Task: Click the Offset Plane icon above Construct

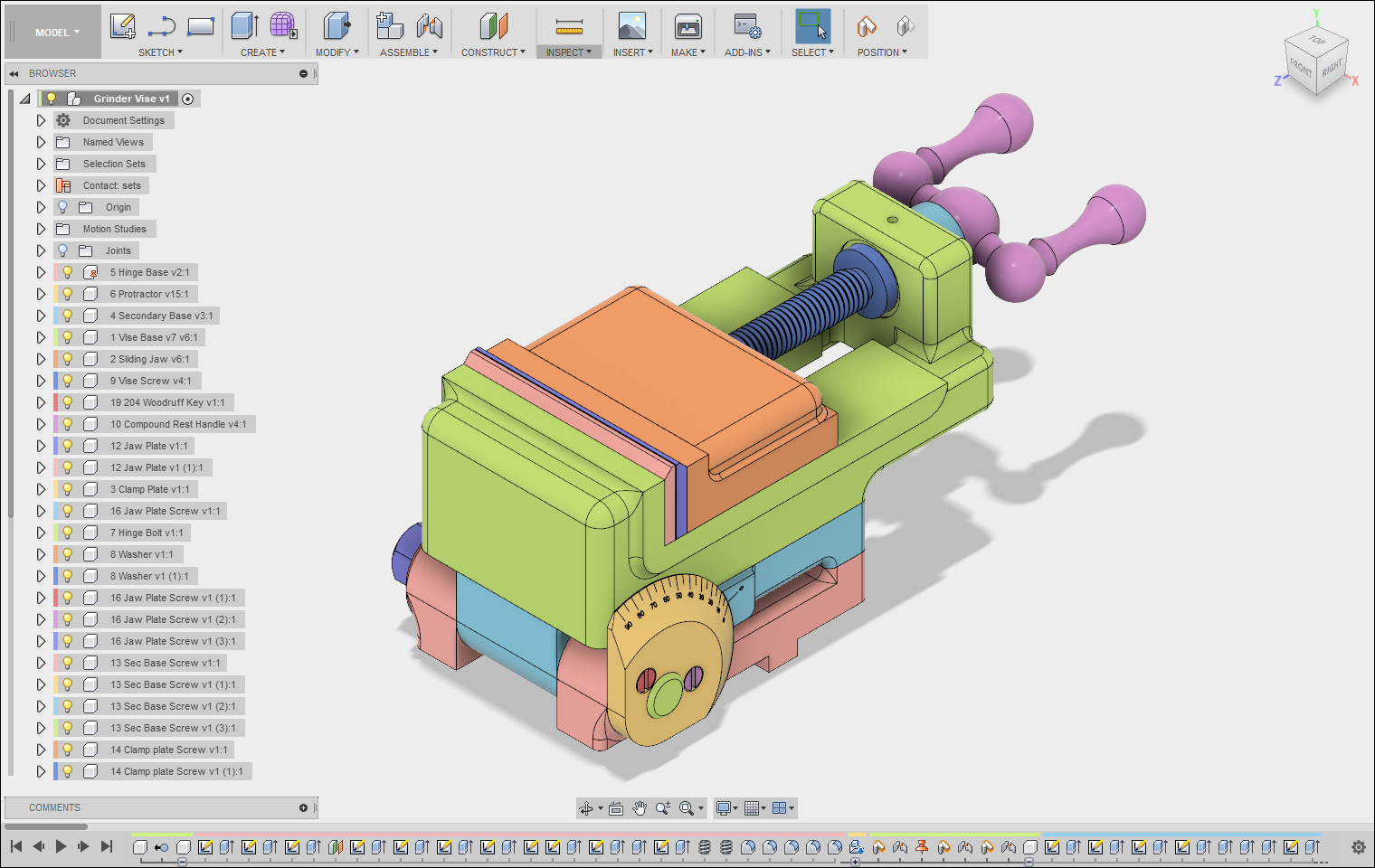Action: tap(493, 26)
